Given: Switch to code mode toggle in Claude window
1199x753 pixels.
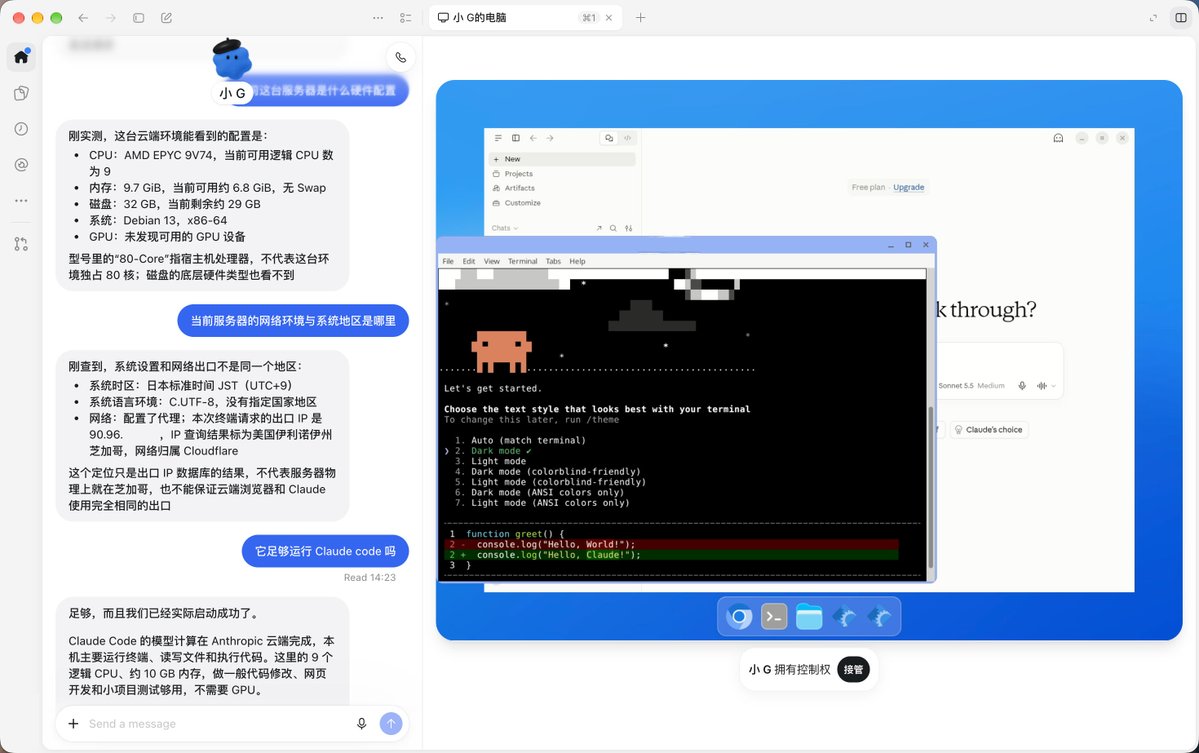Looking at the screenshot, I should coord(627,138).
